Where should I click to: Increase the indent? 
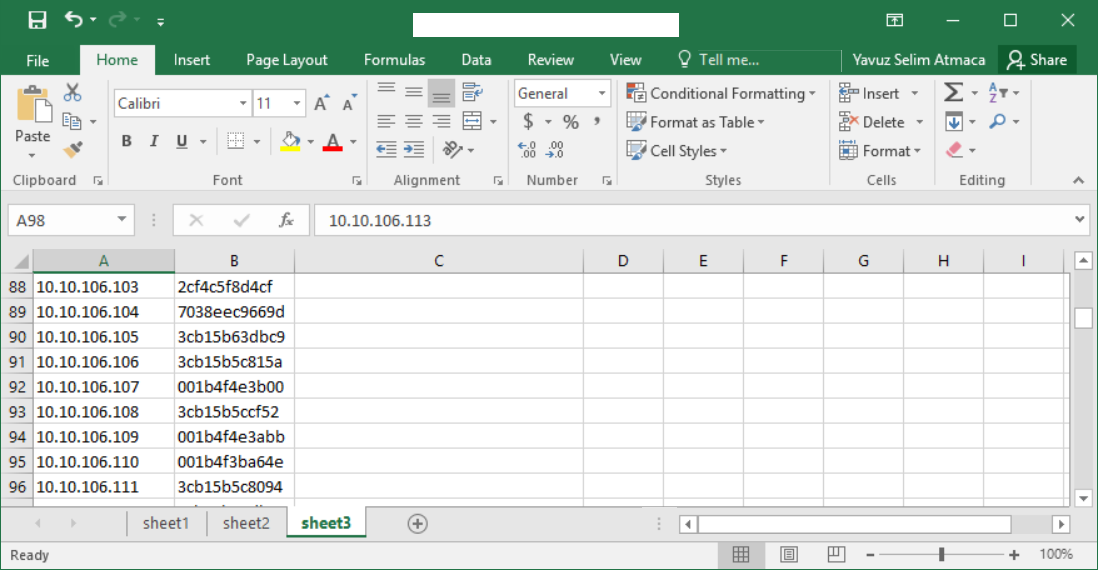[414, 149]
